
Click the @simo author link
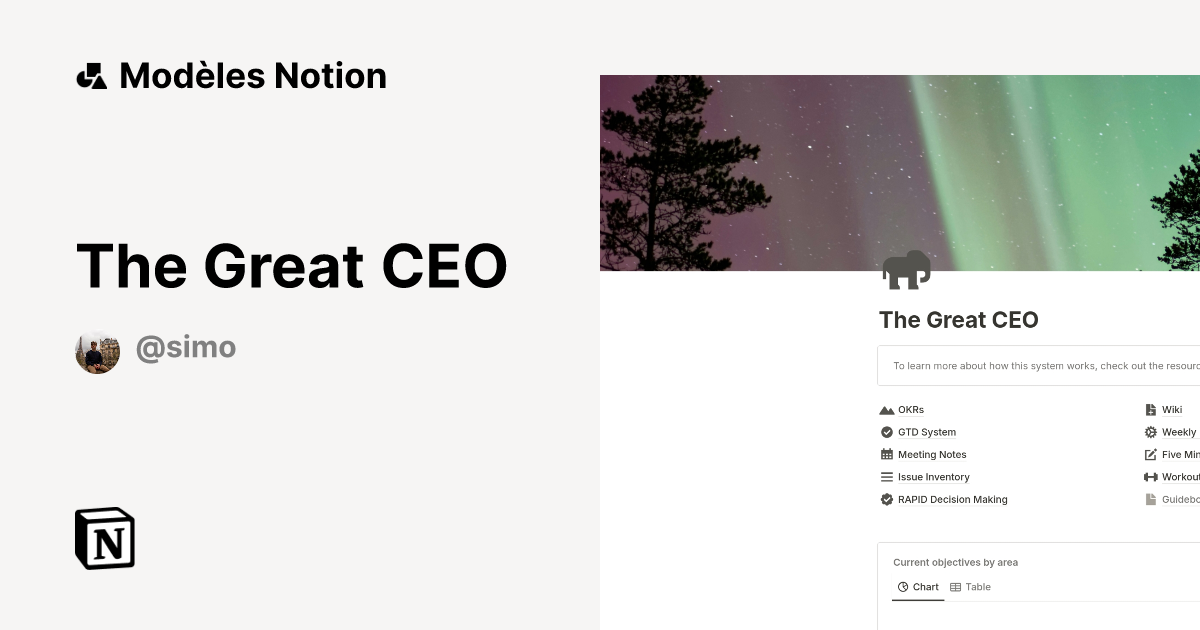(x=186, y=347)
